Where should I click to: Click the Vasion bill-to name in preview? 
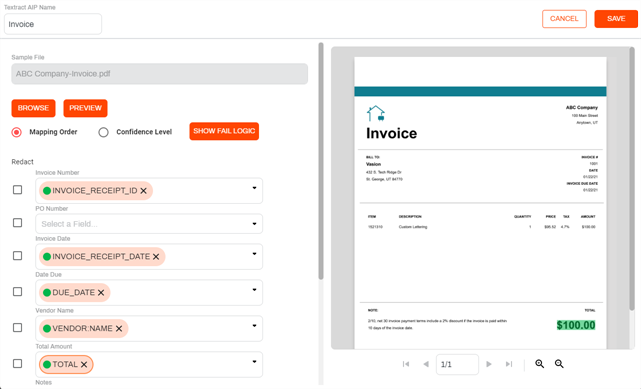click(373, 164)
